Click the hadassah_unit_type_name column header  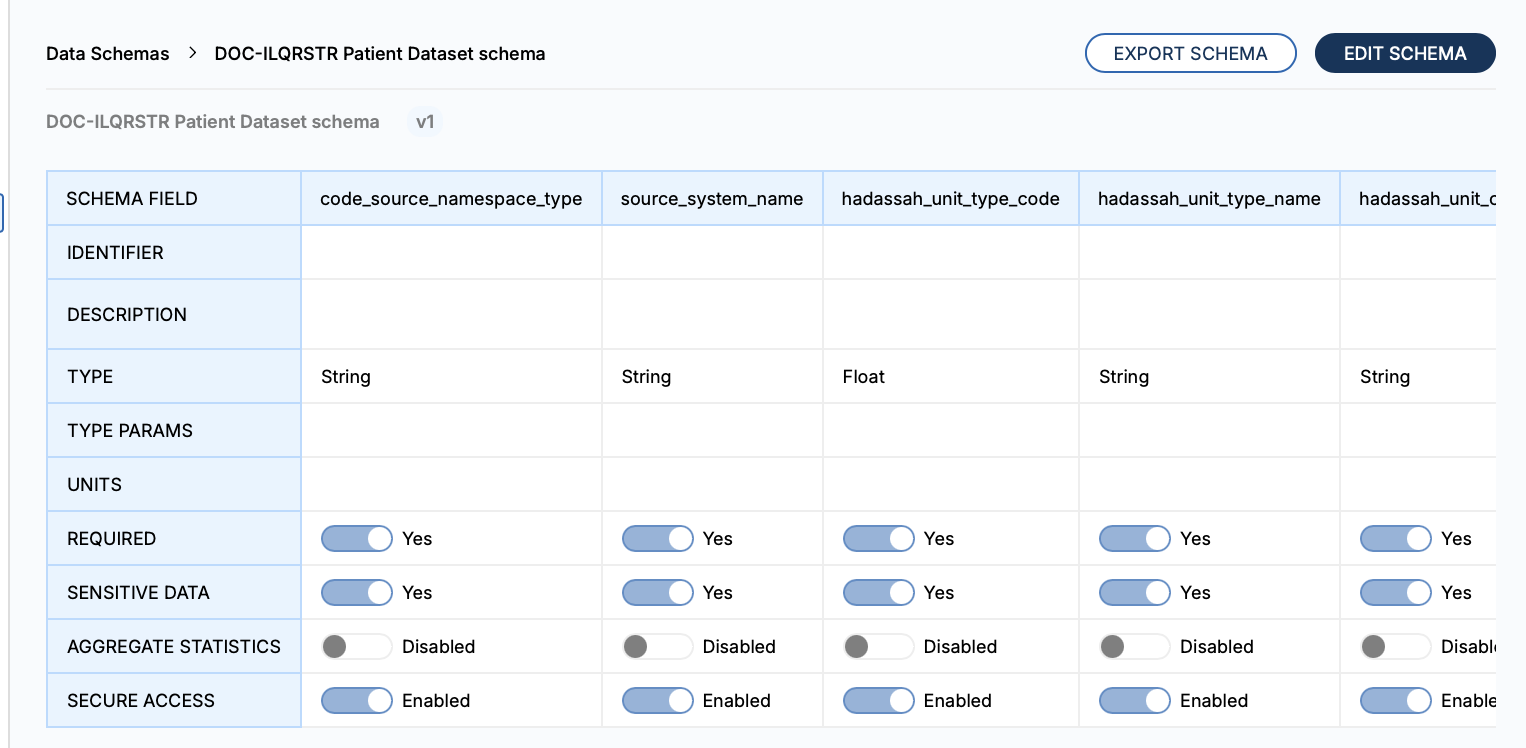coord(1209,199)
